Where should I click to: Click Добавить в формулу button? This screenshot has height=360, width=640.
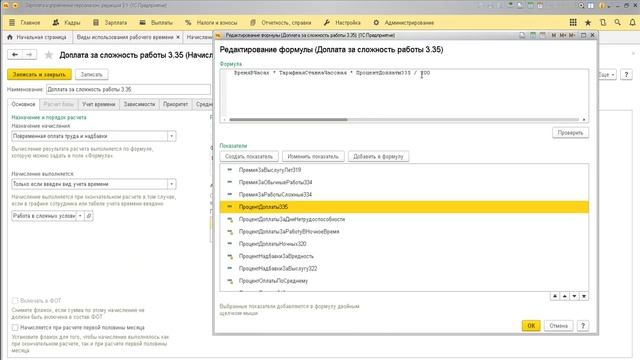(x=378, y=156)
